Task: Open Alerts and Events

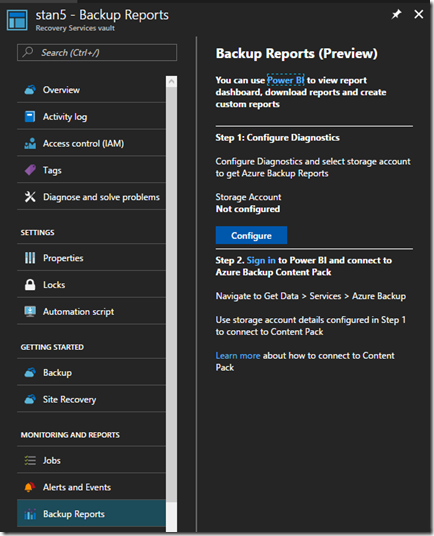Action: 92,487
